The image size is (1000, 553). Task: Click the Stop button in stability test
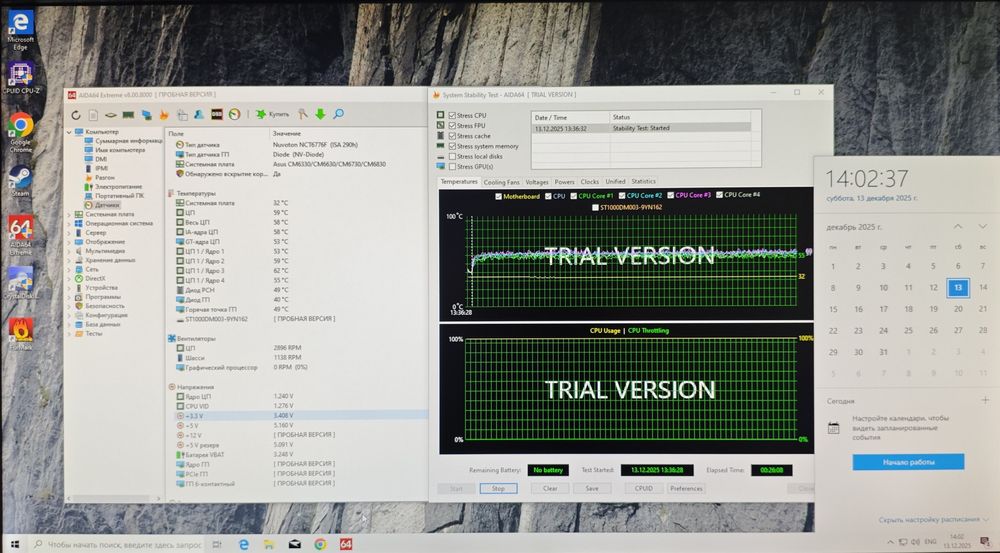498,489
